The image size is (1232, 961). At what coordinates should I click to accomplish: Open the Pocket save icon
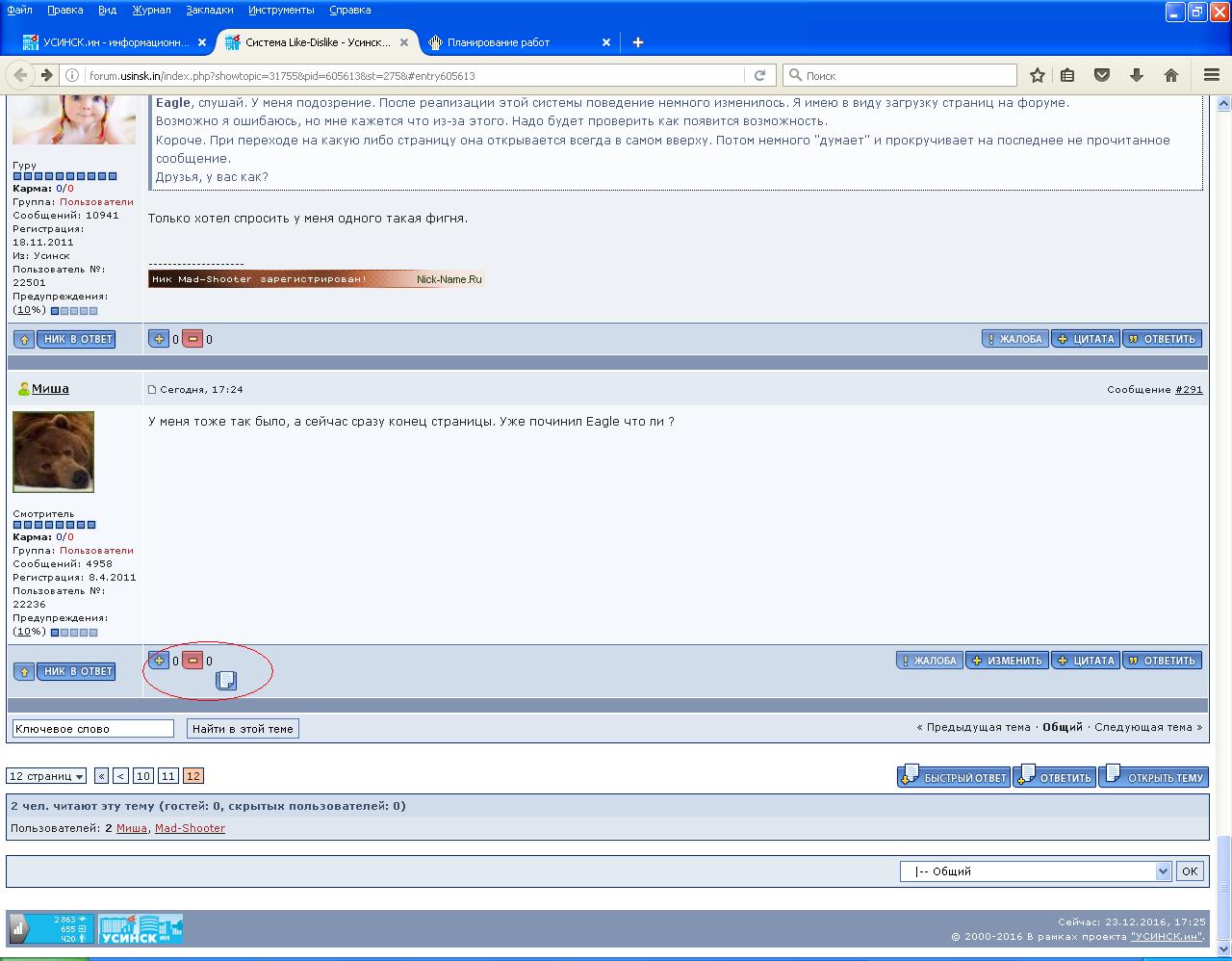click(1102, 75)
